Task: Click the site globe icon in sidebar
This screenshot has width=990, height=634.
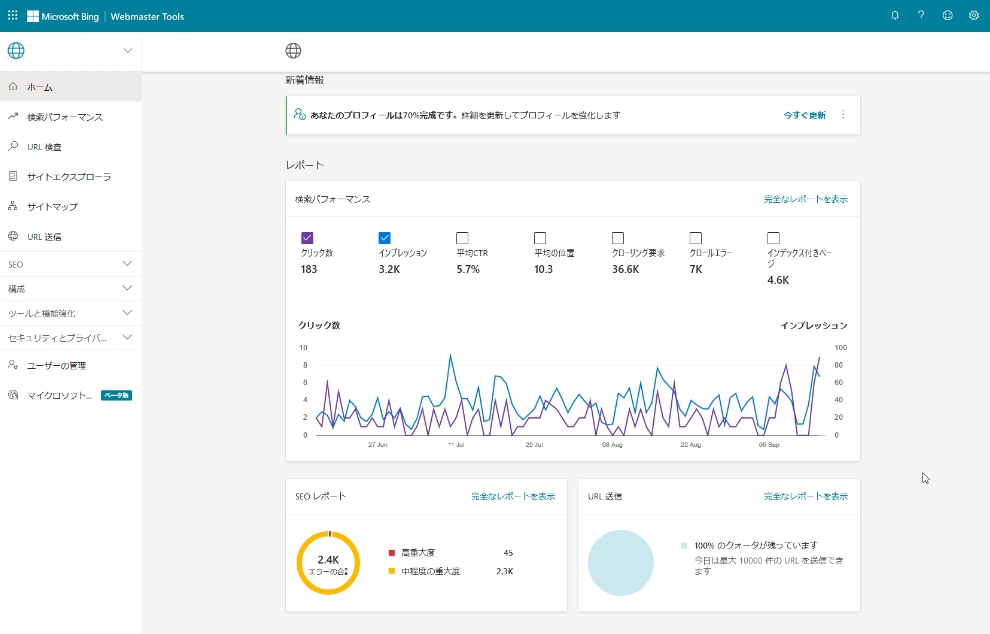Action: 16,51
